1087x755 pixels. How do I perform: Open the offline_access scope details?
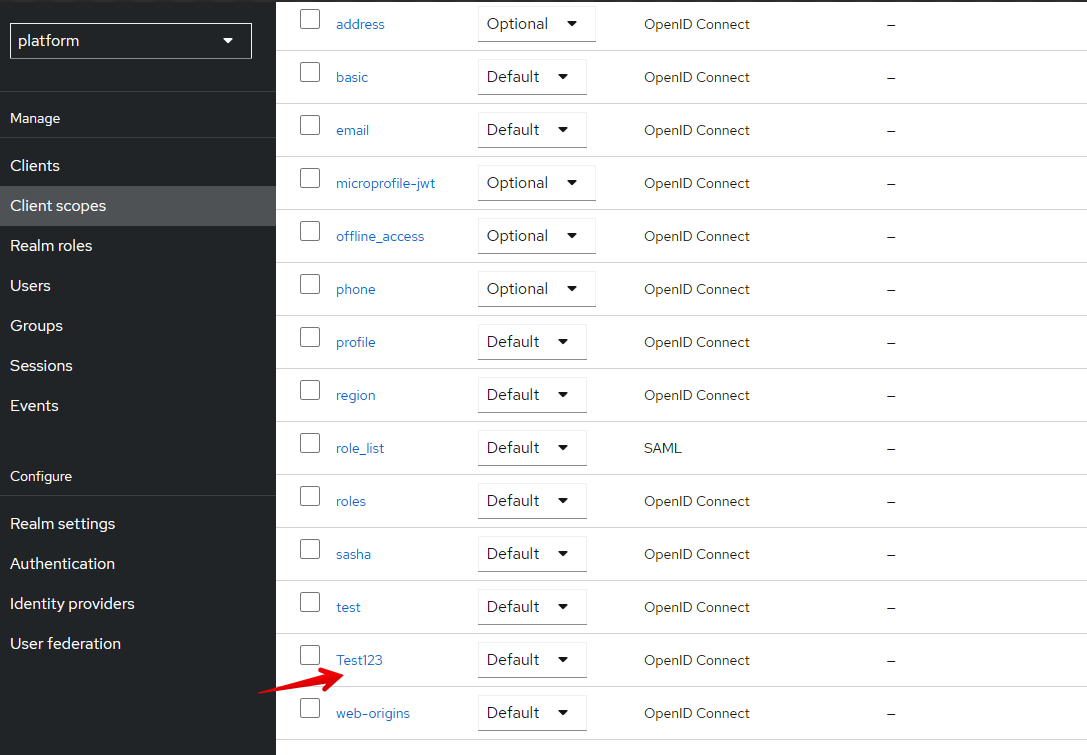point(380,236)
